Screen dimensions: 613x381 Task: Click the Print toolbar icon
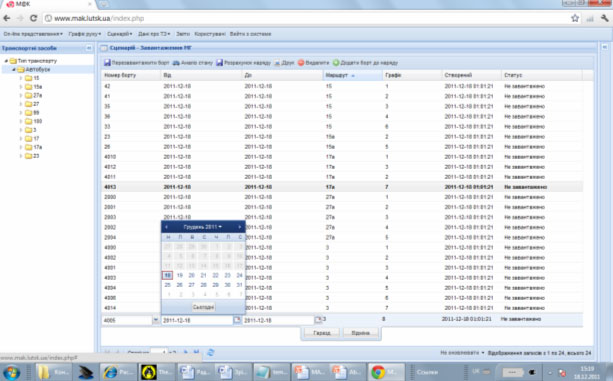tap(277, 63)
